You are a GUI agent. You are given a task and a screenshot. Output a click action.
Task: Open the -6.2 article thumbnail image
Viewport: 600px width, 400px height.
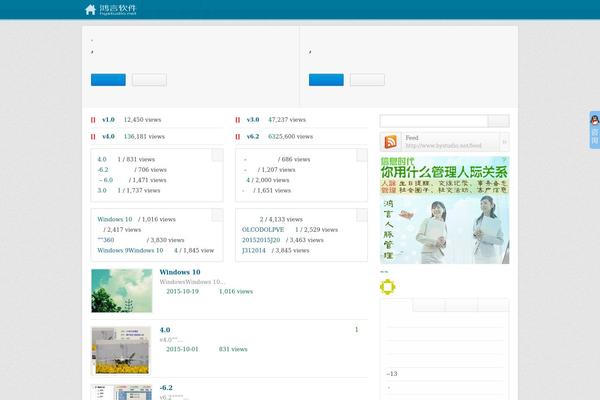click(x=122, y=392)
